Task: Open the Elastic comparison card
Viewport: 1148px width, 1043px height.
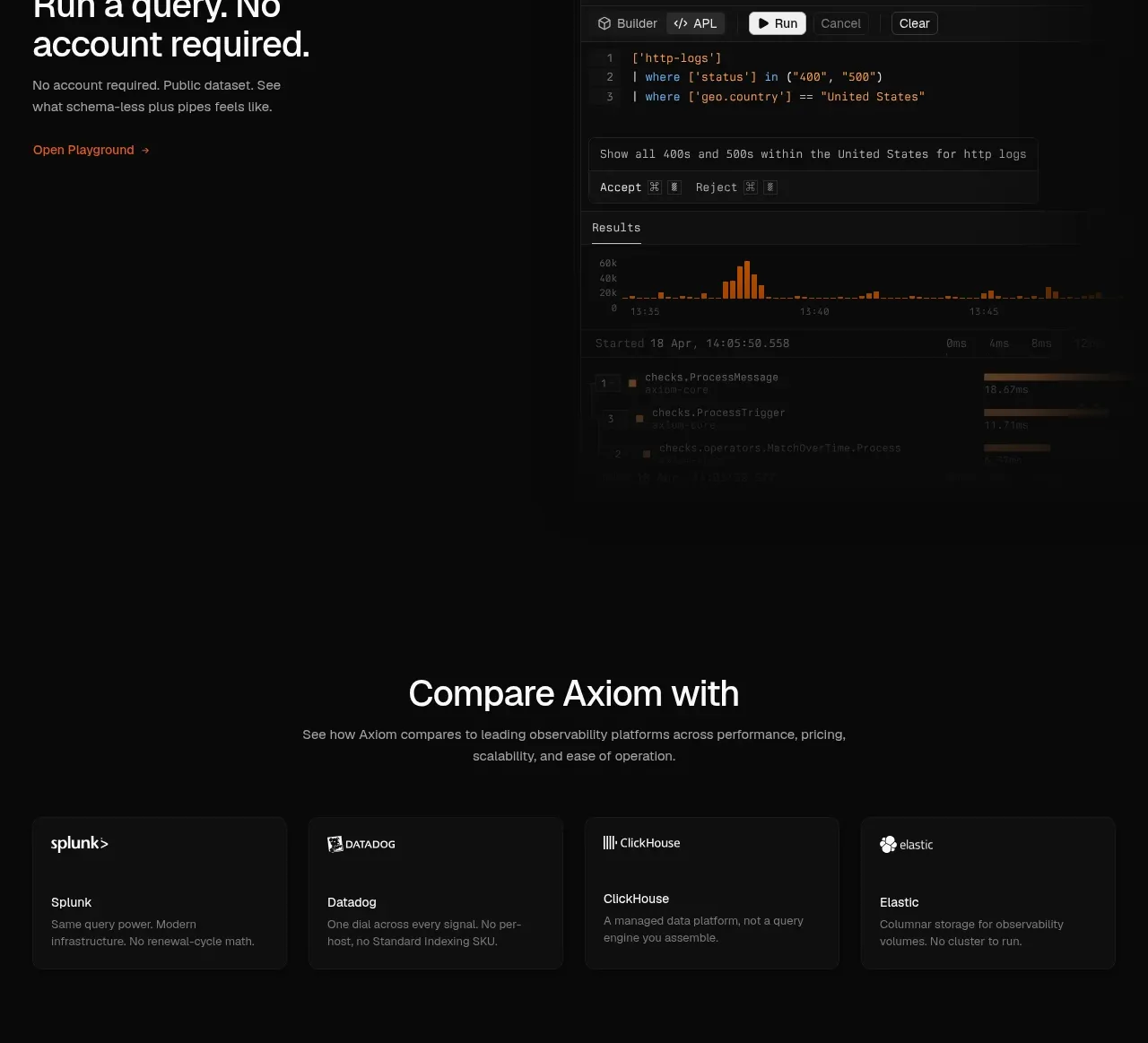Action: click(988, 893)
